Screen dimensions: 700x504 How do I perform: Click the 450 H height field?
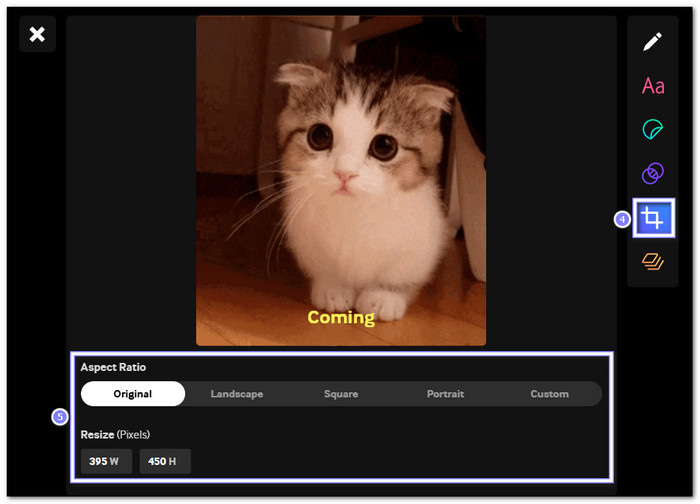tap(165, 461)
